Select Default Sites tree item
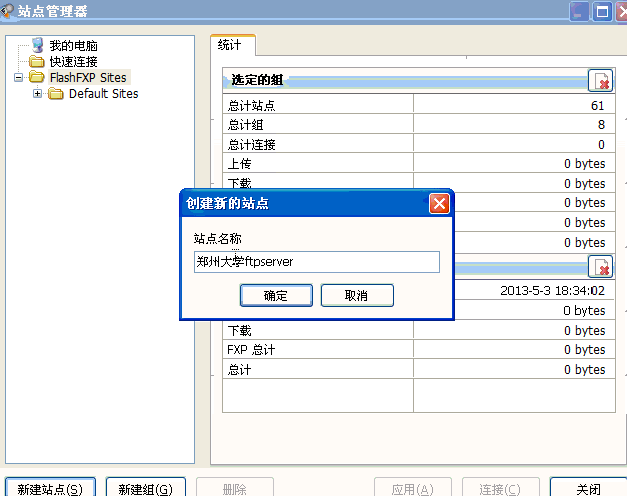This screenshot has width=627, height=496. point(104,94)
